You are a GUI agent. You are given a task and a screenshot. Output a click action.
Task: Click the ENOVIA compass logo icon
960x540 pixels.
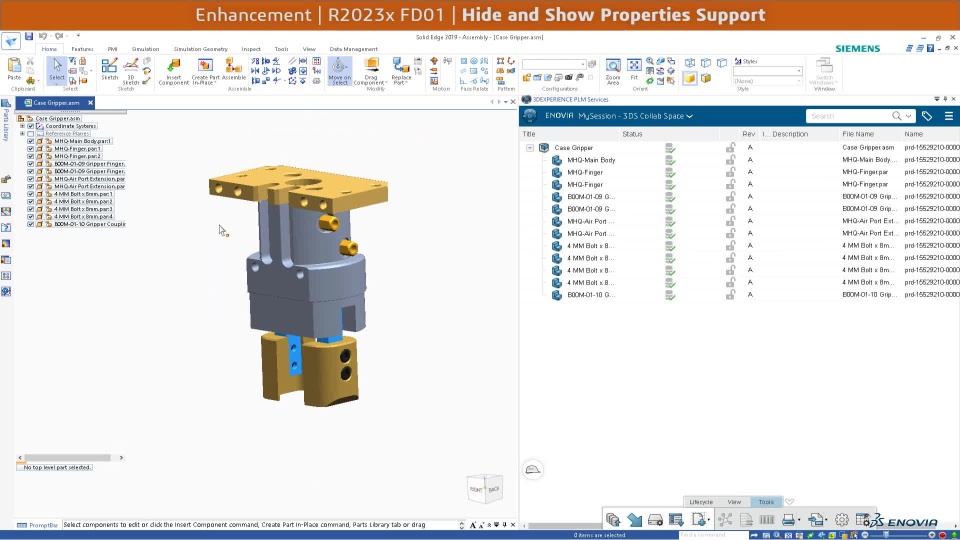pyautogui.click(x=530, y=116)
